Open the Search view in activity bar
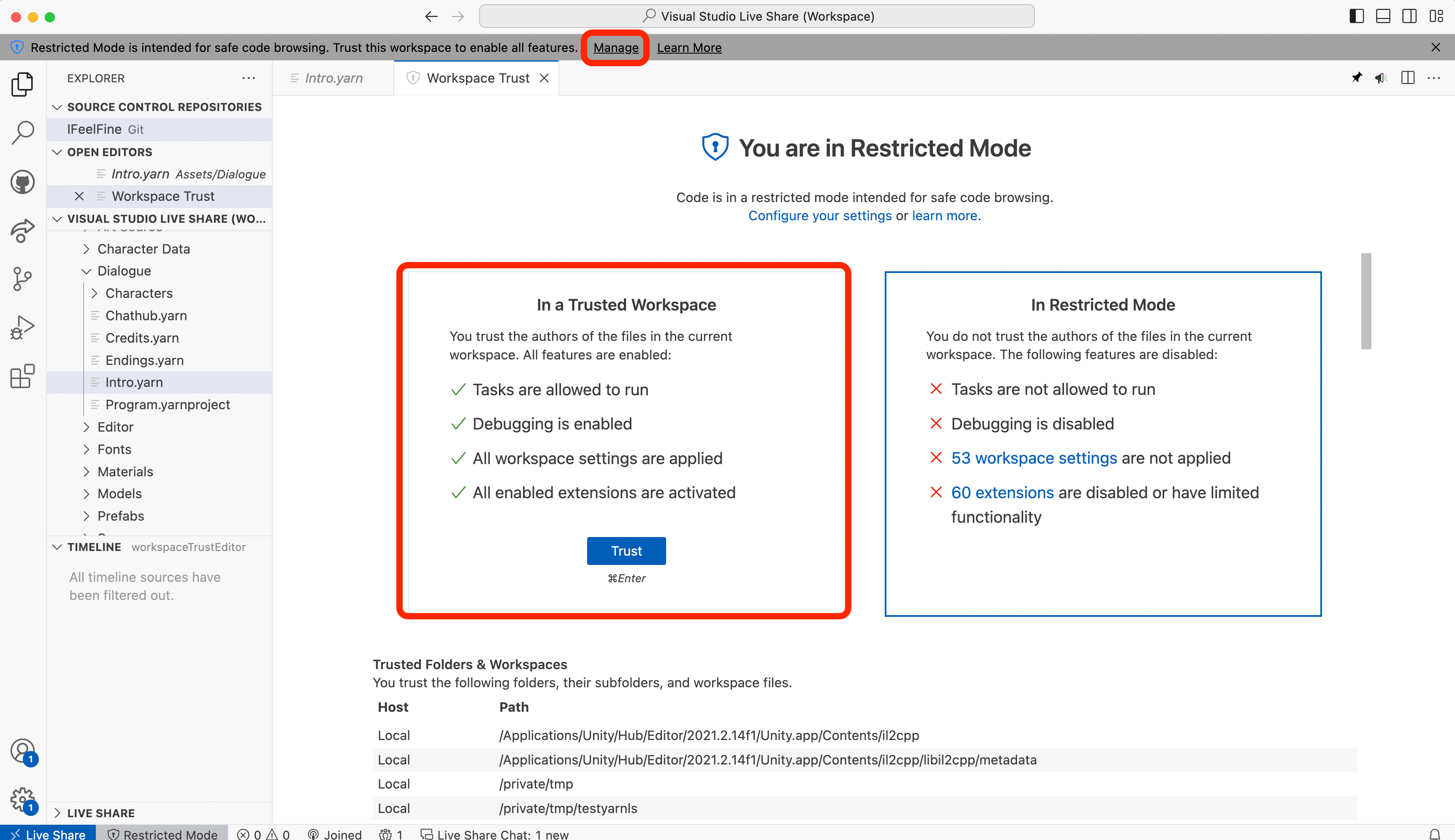The height and width of the screenshot is (840, 1455). coord(22,133)
